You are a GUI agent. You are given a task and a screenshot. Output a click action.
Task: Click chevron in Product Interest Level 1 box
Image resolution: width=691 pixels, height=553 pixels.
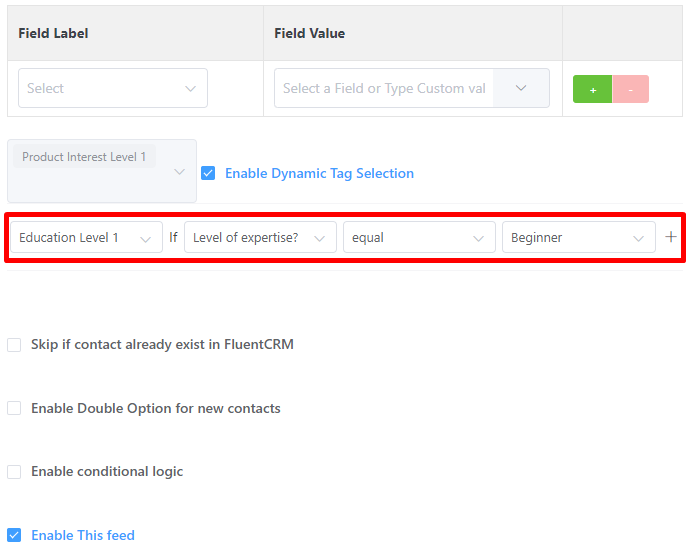pyautogui.click(x=179, y=172)
